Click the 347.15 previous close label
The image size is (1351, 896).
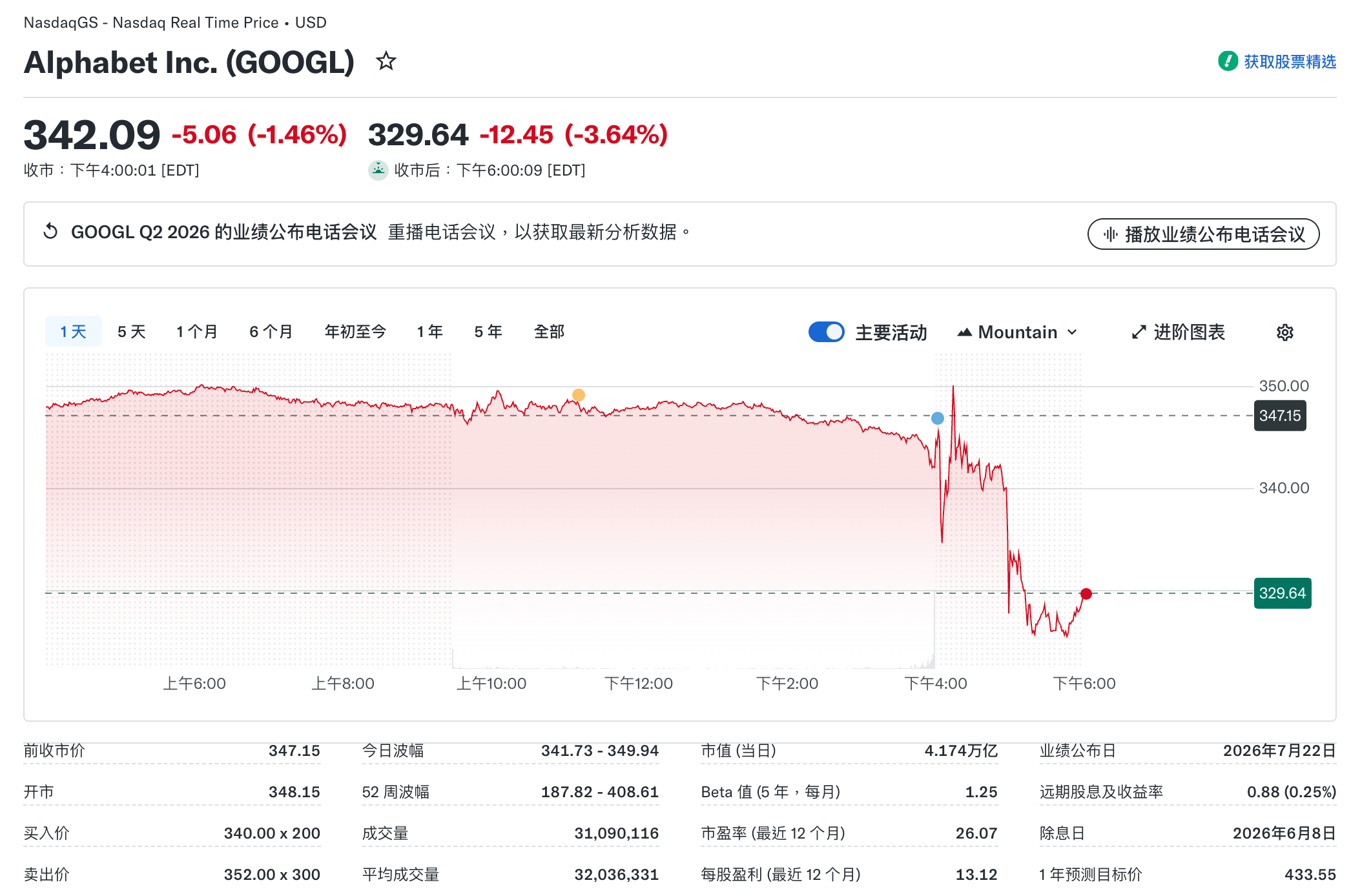point(1280,416)
